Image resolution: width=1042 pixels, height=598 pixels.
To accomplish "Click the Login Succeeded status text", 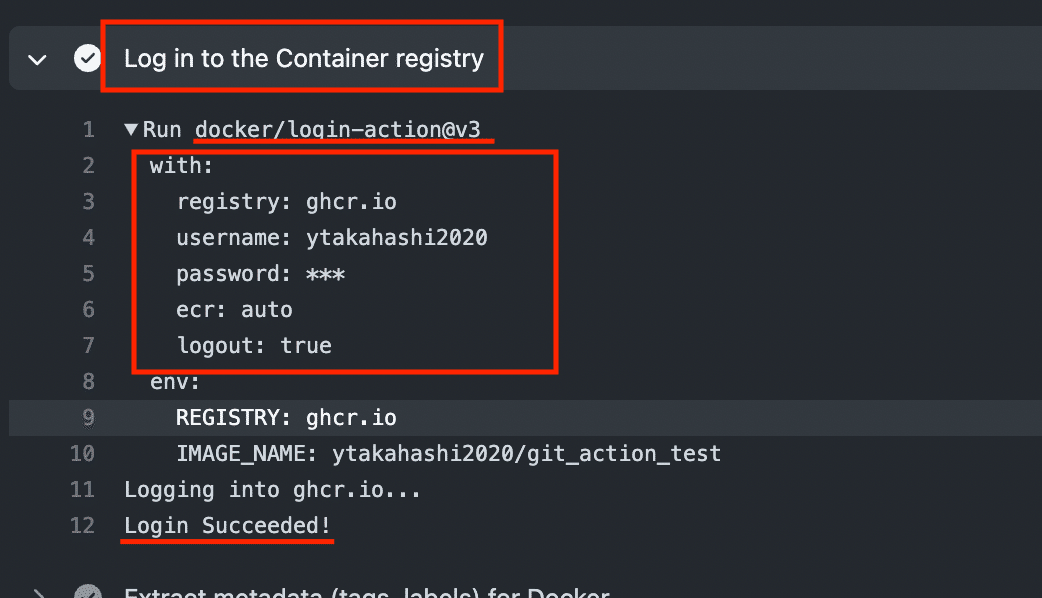I will pos(227,525).
